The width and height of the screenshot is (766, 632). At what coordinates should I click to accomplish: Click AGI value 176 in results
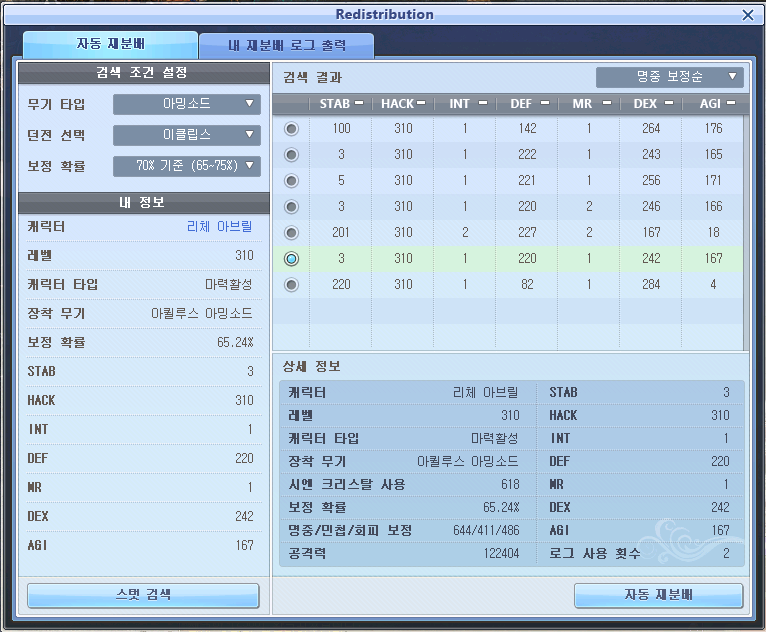(x=713, y=128)
